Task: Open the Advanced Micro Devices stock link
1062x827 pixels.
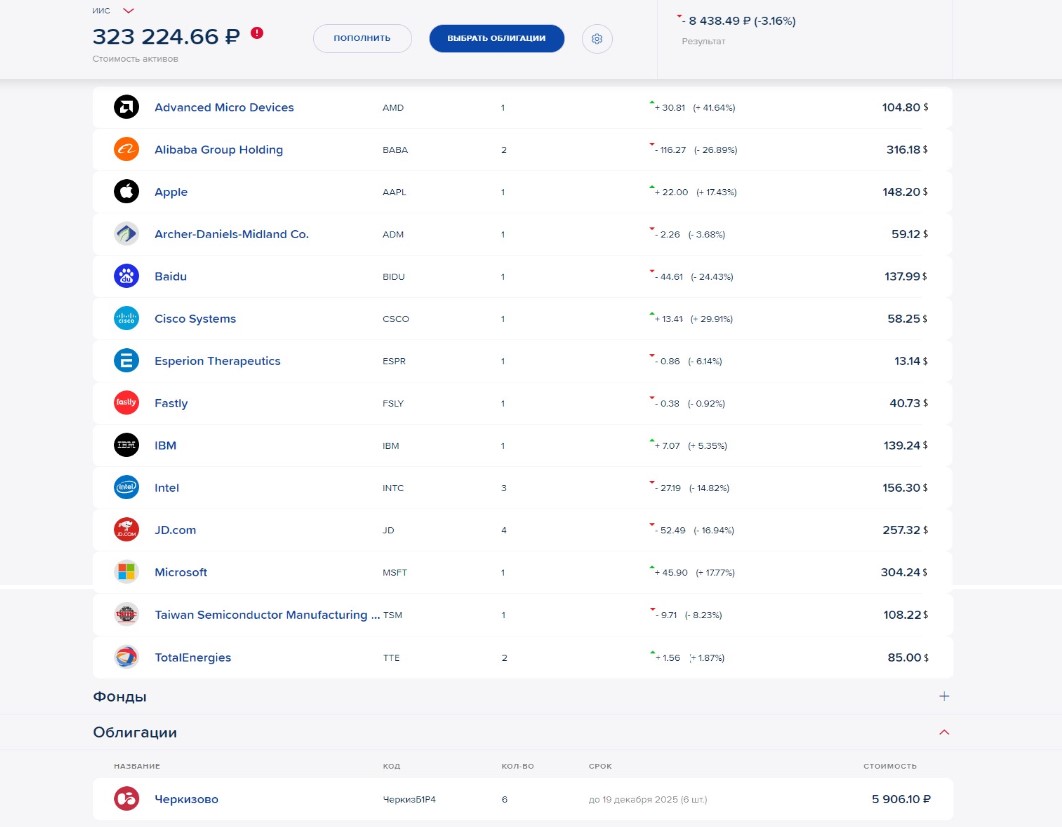Action: pos(224,107)
